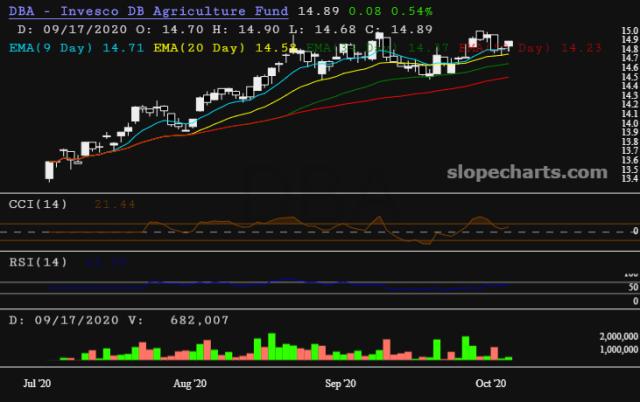Click the green 0.54% change value
Screen dimensions: 640x402
(412, 11)
